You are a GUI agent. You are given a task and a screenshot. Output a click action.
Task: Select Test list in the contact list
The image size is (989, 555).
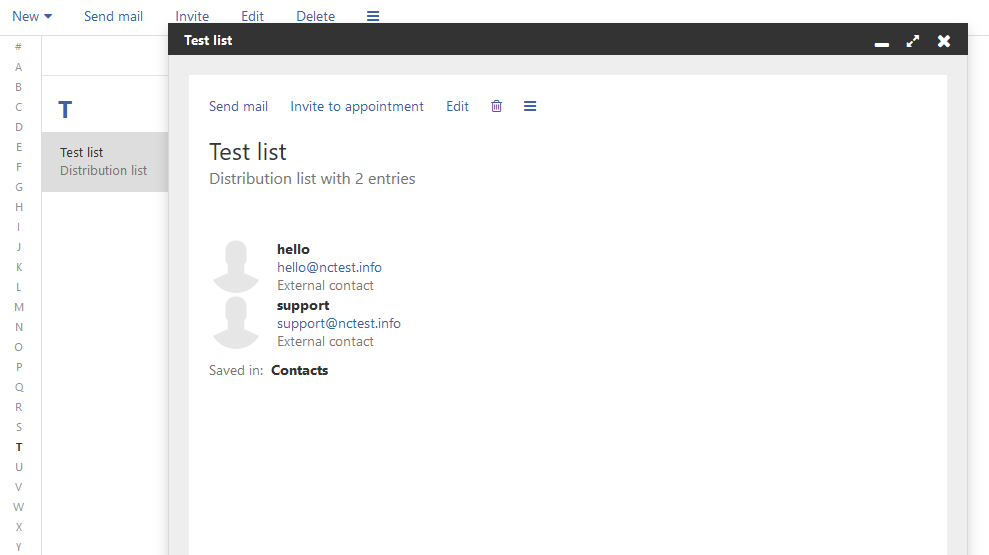point(105,161)
